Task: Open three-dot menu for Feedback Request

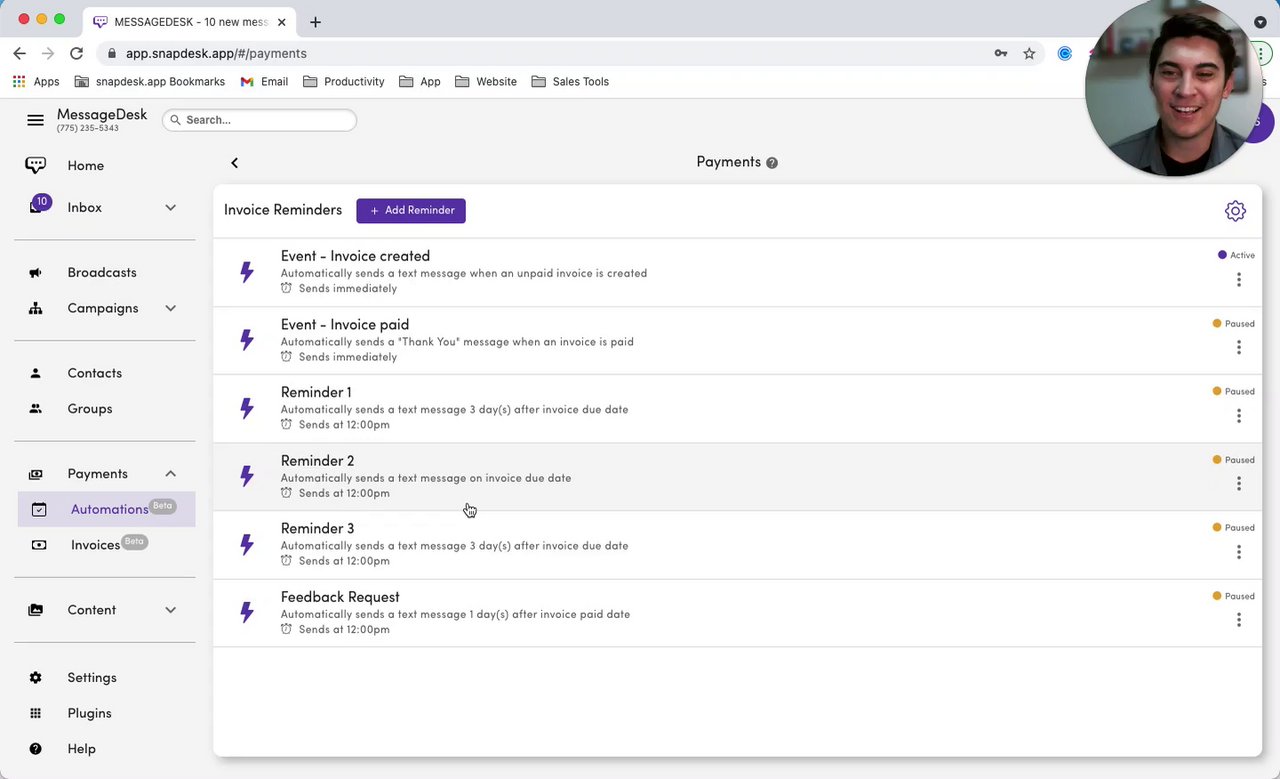Action: [x=1238, y=620]
